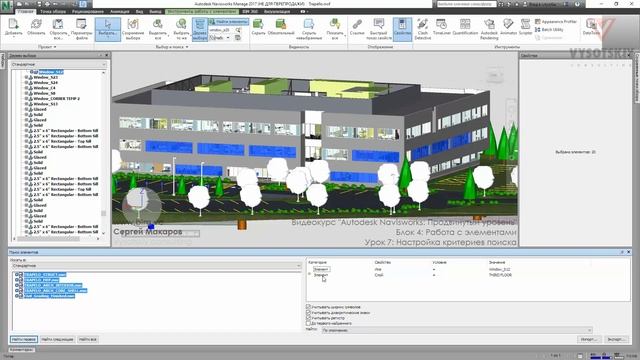Open the DataTools icon
This screenshot has width=640, height=360.
591,27
